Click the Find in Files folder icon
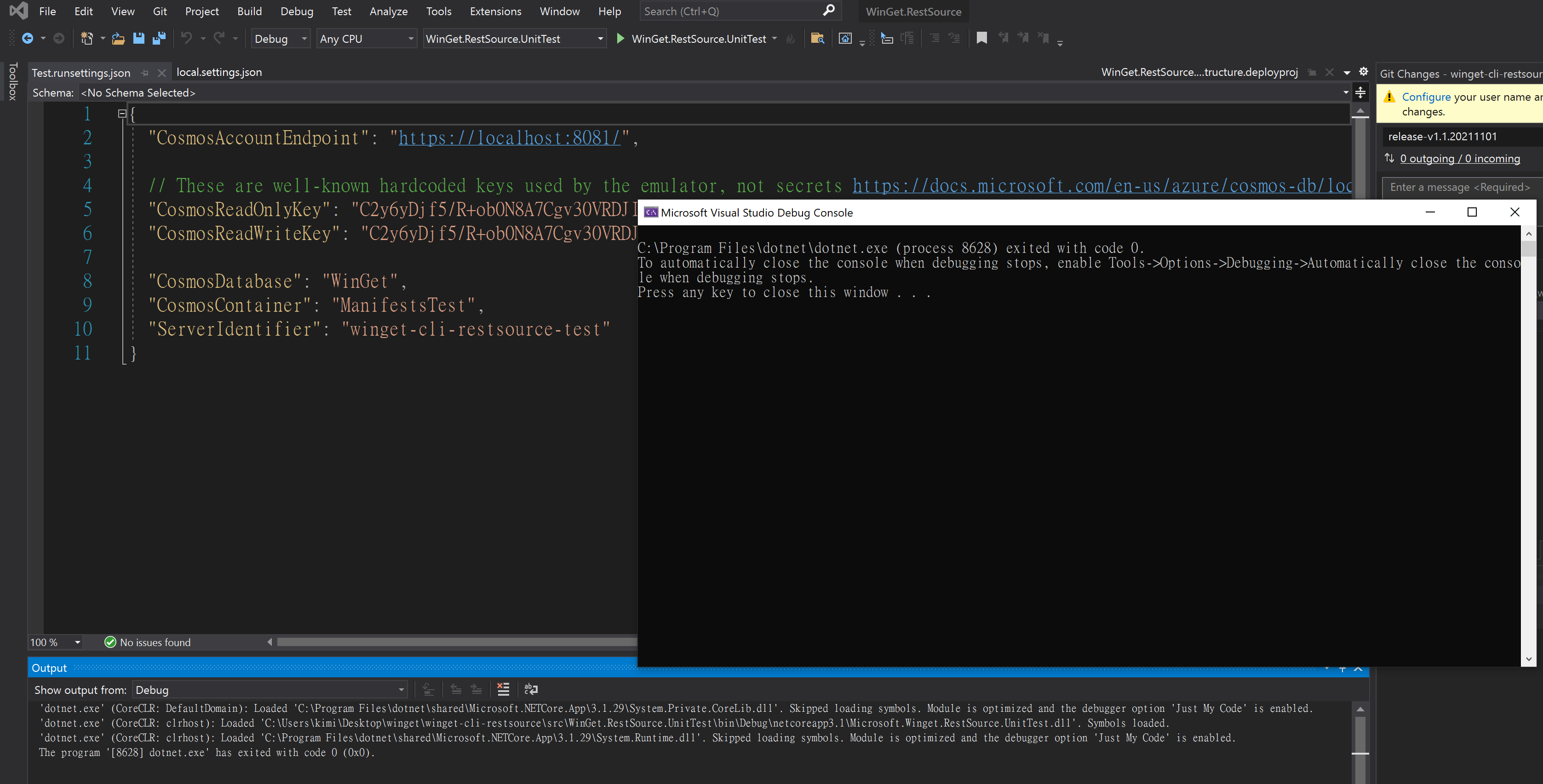The height and width of the screenshot is (784, 1543). coord(817,39)
